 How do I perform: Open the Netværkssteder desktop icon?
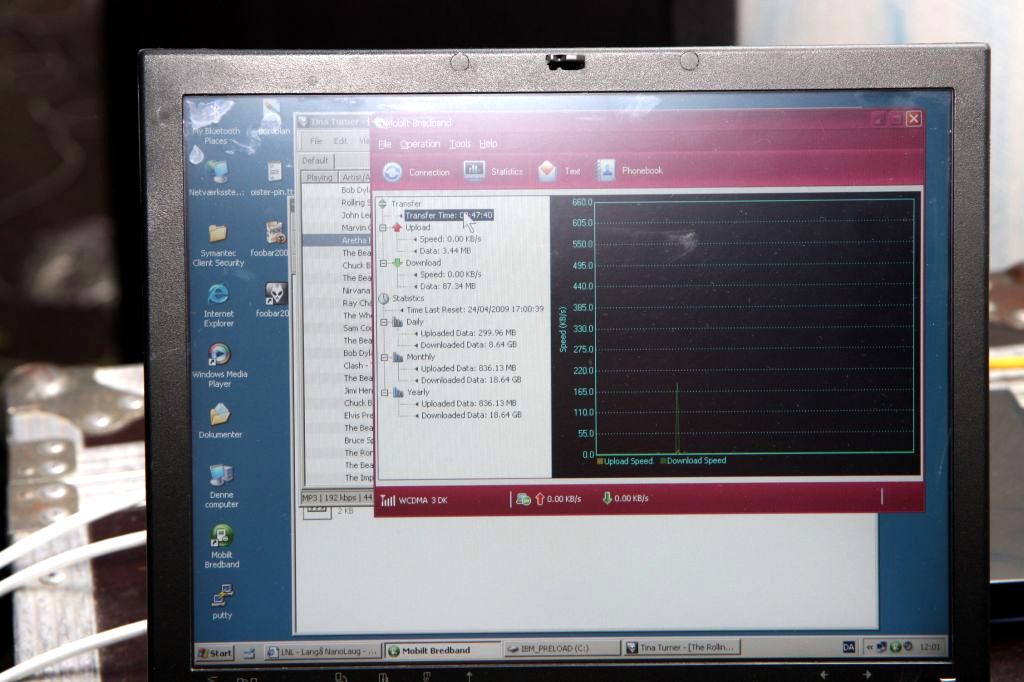216,178
